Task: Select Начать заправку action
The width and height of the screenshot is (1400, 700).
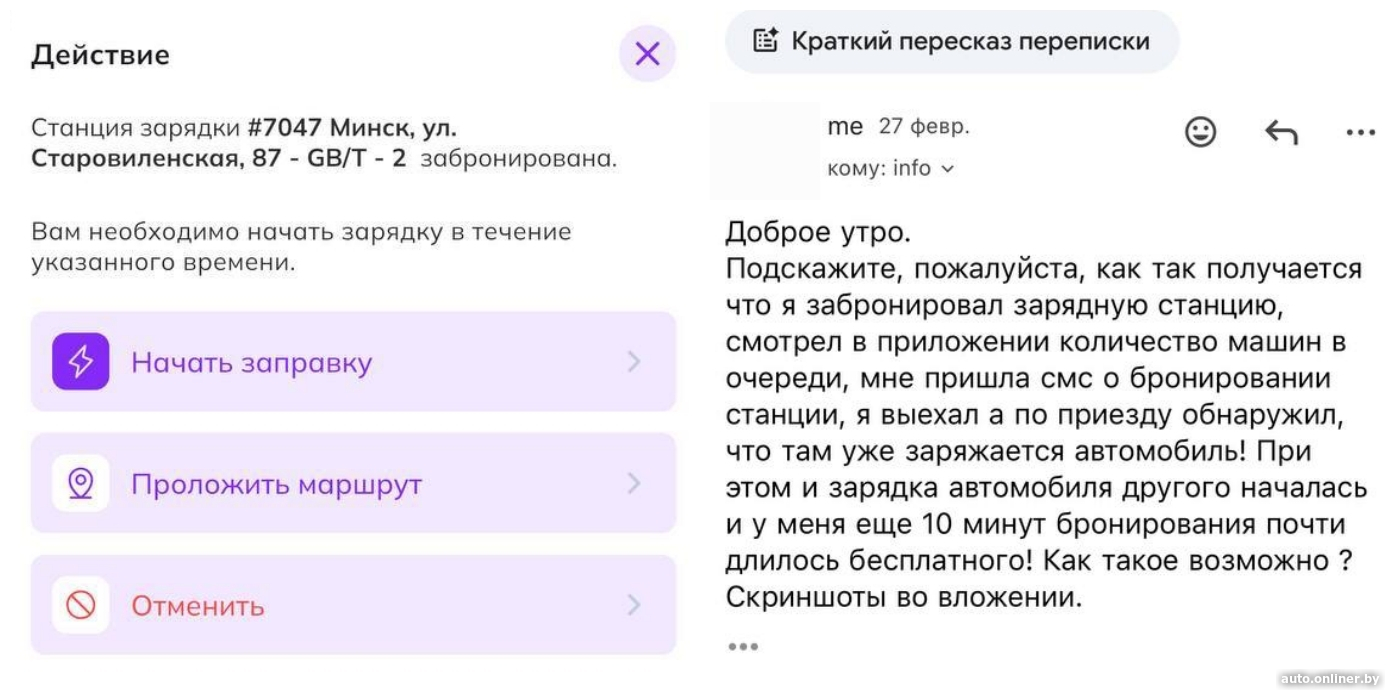Action: [x=252, y=362]
